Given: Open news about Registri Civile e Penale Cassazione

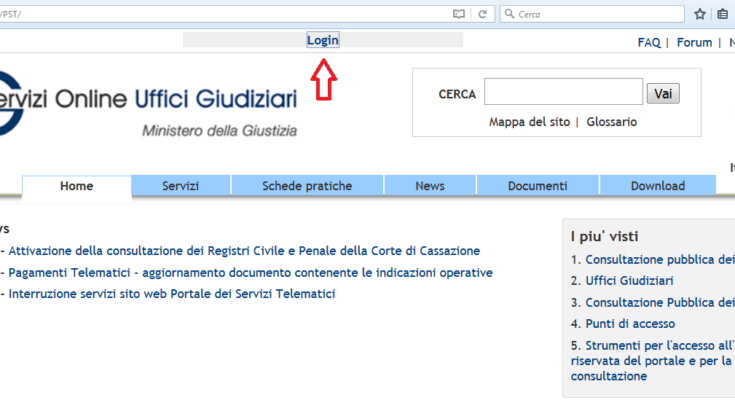Looking at the screenshot, I should (x=244, y=251).
